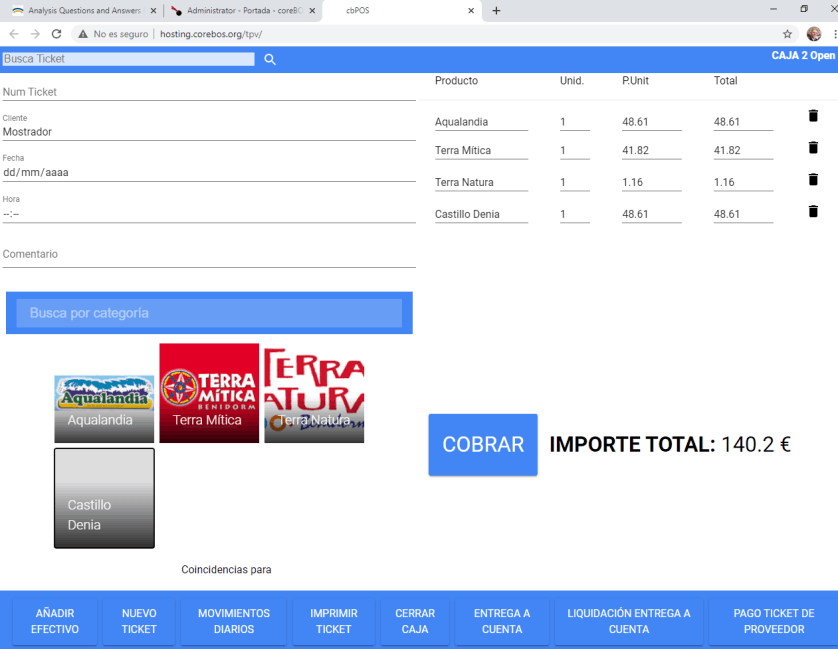Focus the Busca por categoría search field
The height and width of the screenshot is (649, 838).
[x=209, y=313]
